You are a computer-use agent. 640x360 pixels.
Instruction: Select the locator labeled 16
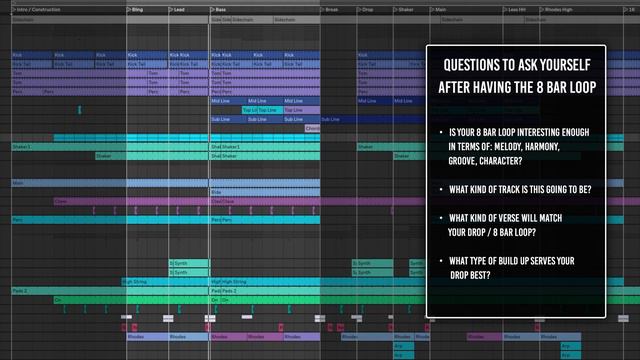click(629, 9)
